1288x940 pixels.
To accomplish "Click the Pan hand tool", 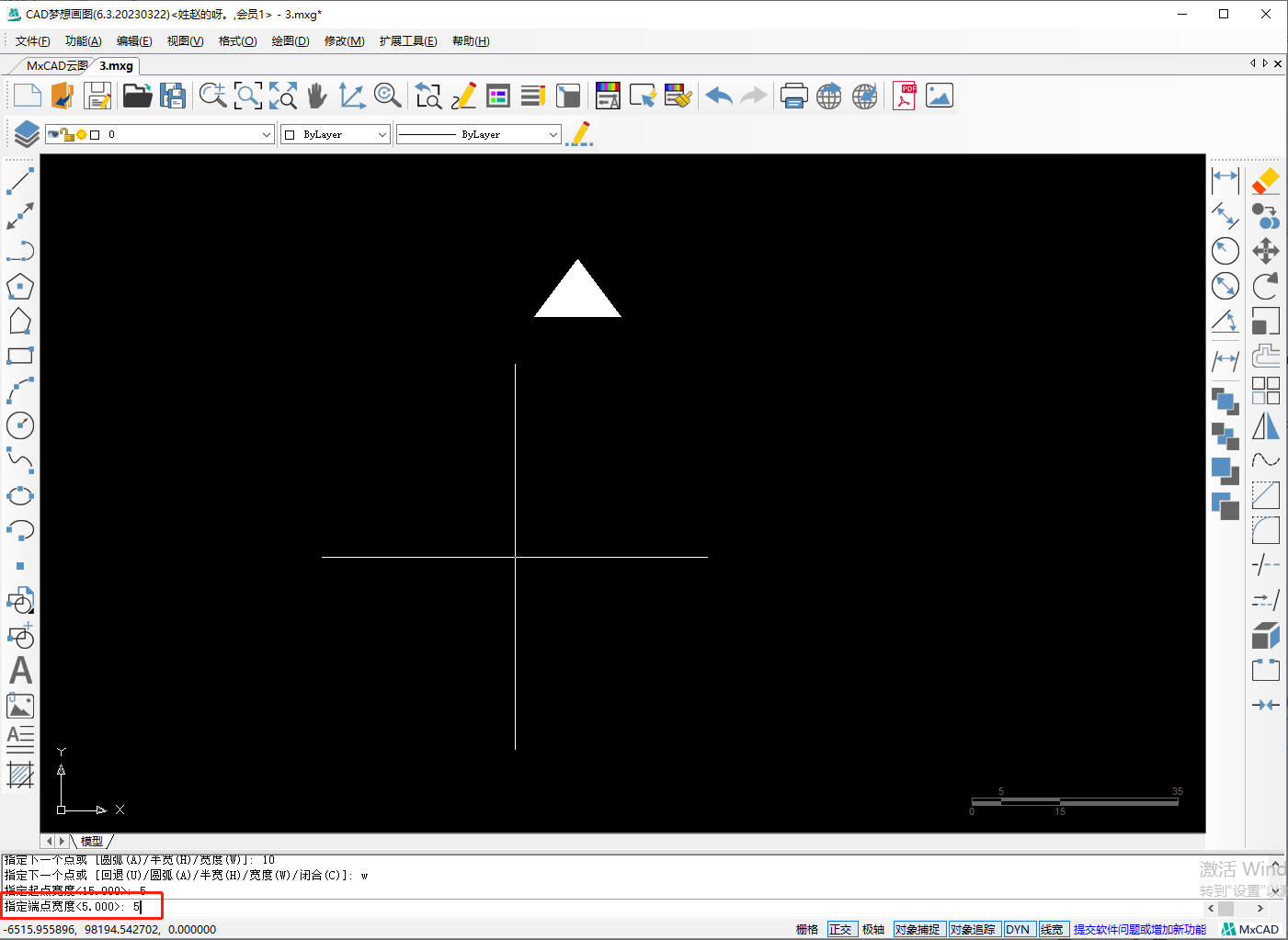I will pyautogui.click(x=317, y=96).
